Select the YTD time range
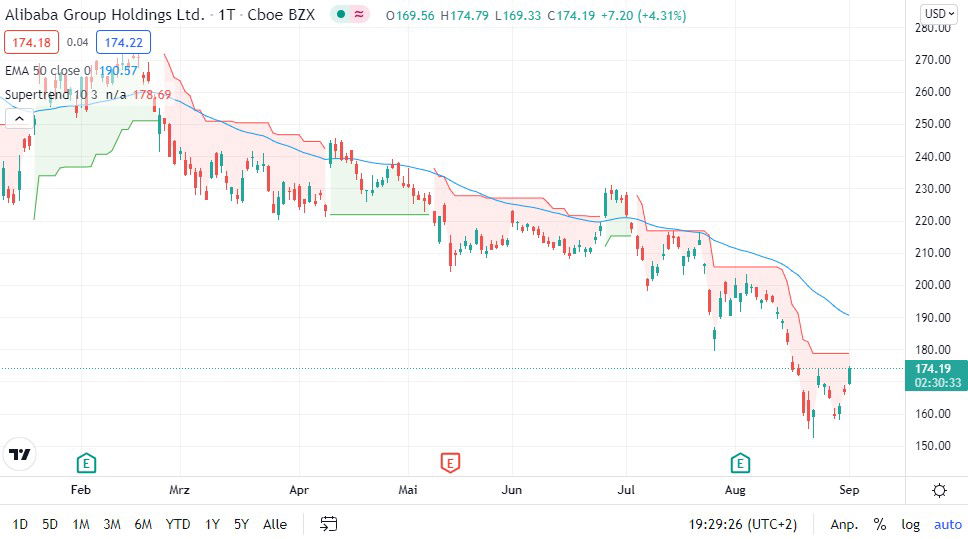The image size is (968, 539). click(x=178, y=524)
